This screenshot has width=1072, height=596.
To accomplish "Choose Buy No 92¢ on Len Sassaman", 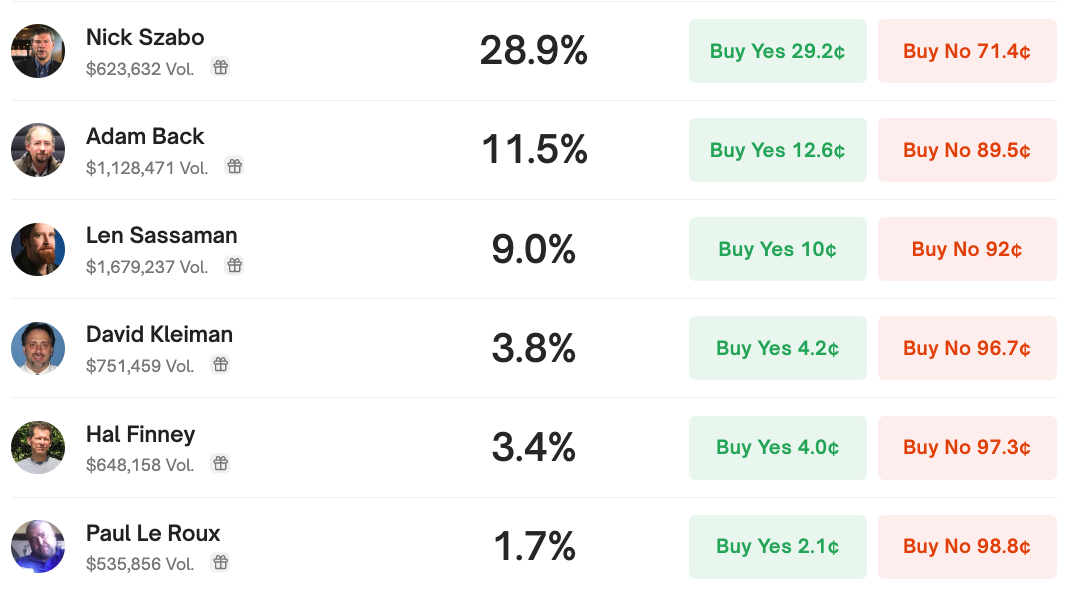I will 967,249.
